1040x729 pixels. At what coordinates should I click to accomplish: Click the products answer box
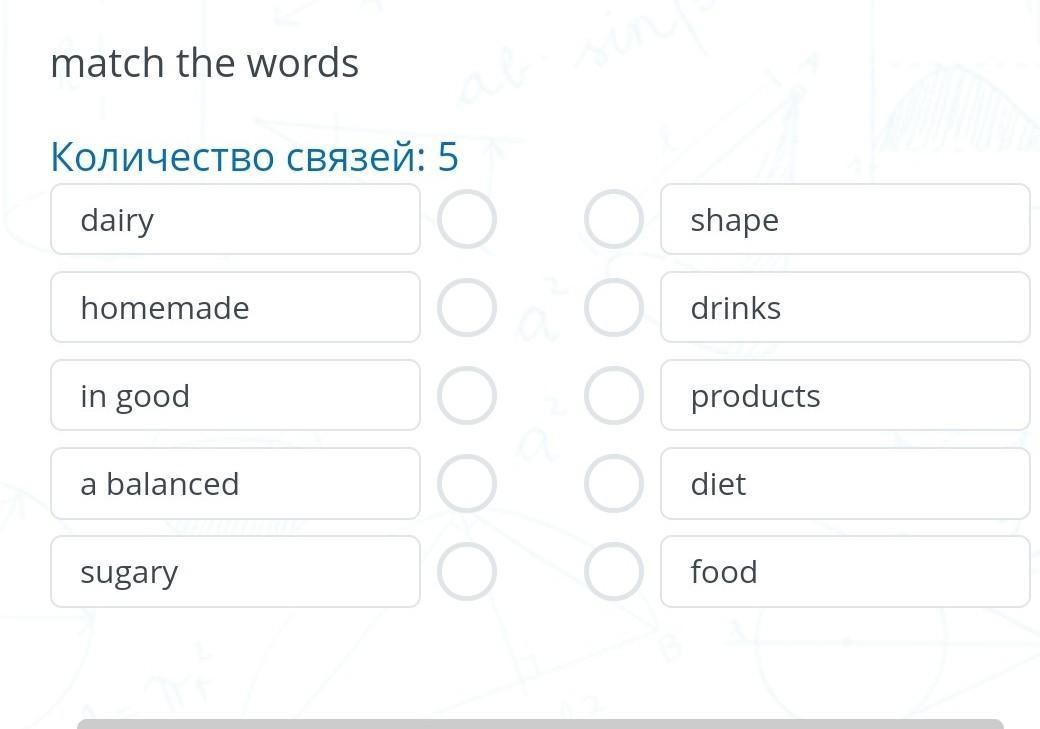[x=846, y=395]
